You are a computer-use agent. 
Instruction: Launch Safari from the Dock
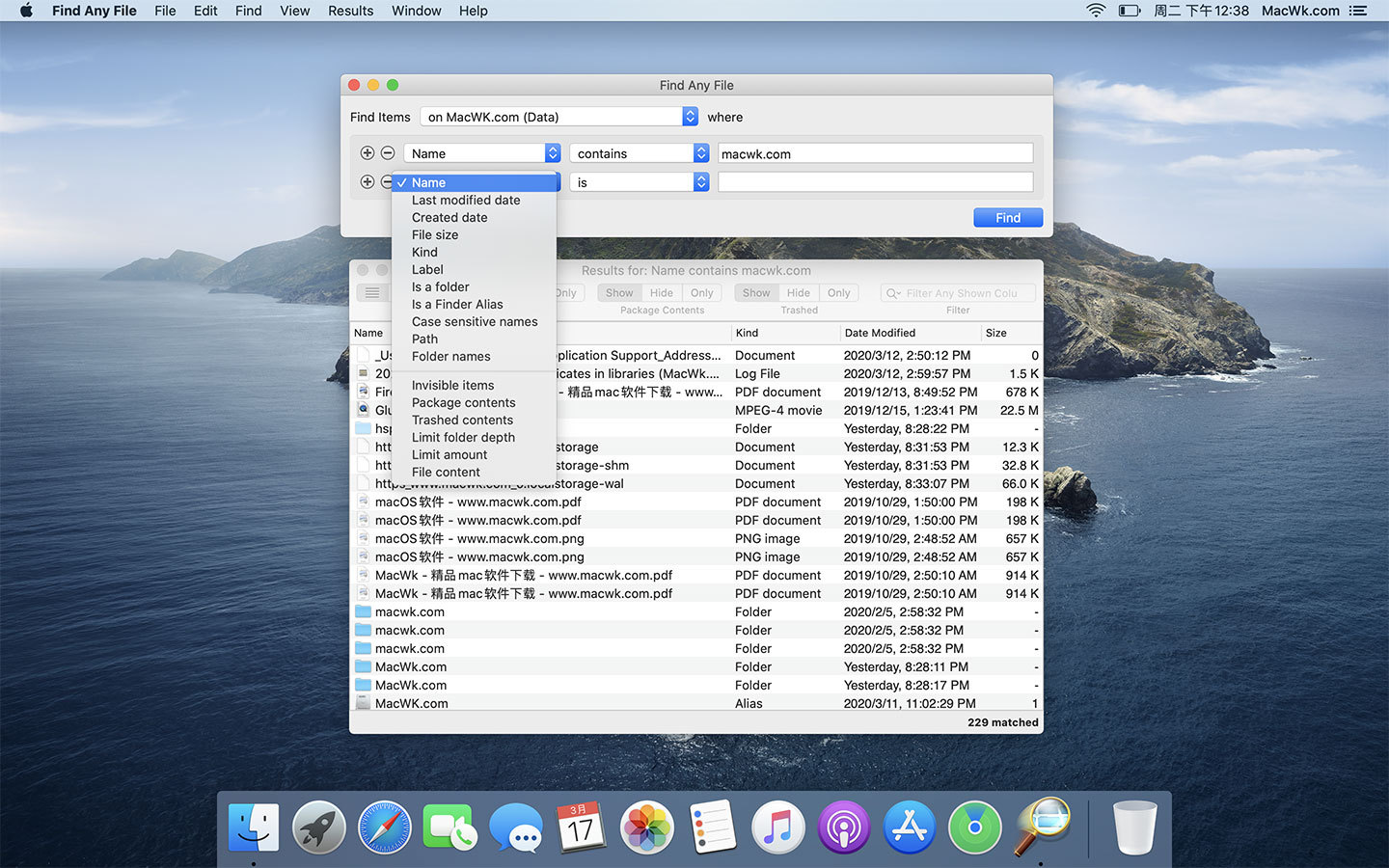click(384, 827)
